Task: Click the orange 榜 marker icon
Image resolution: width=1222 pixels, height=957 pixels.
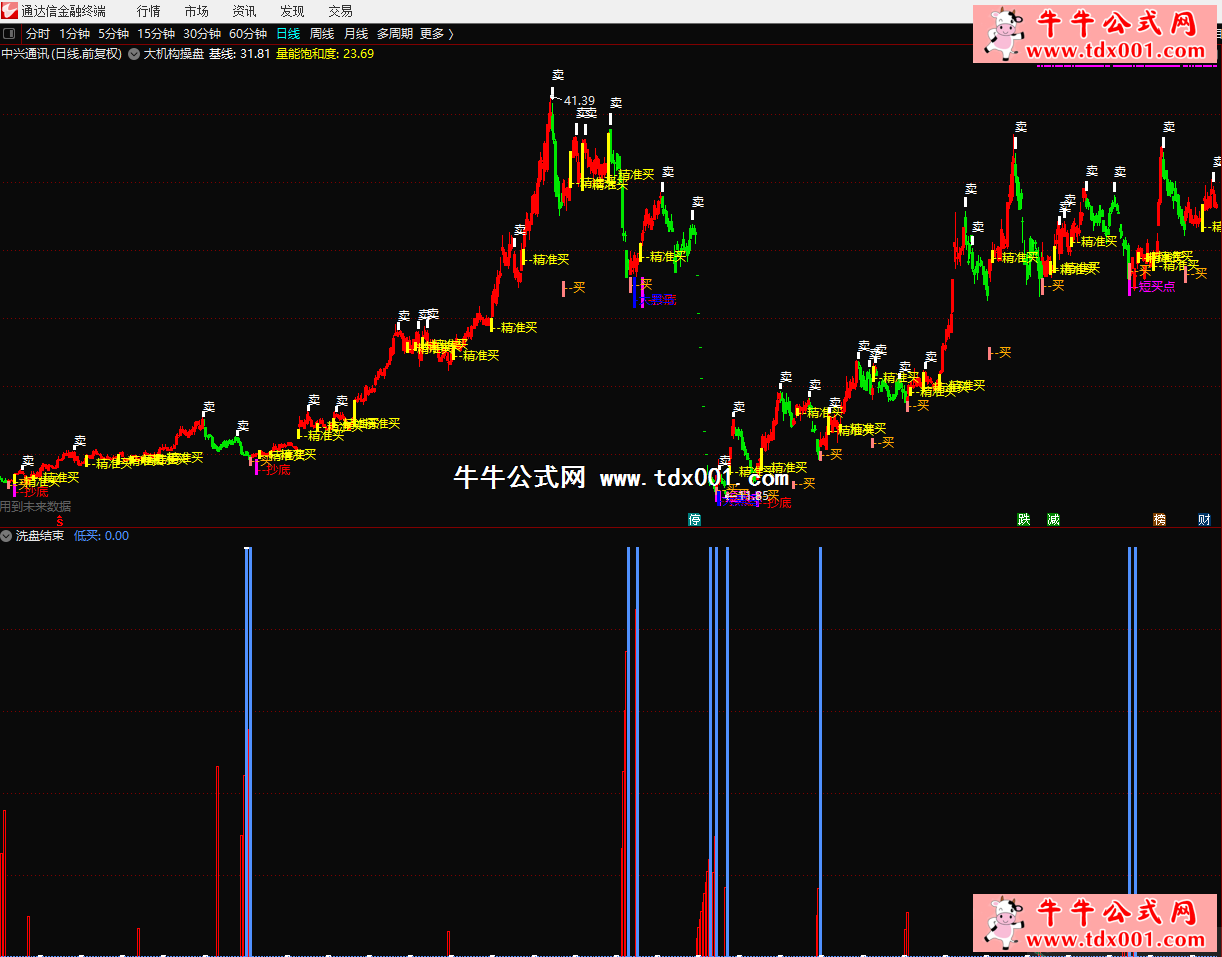Action: 1159,520
